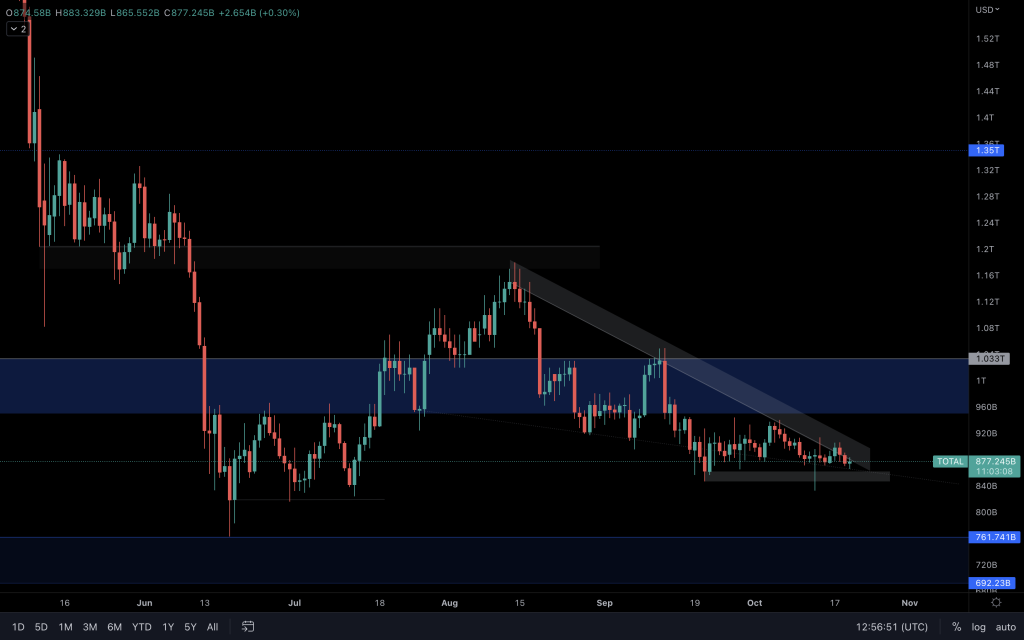Open timezone menu at 12:56:51 (UTC)
Image resolution: width=1024 pixels, height=640 pixels.
(x=891, y=627)
